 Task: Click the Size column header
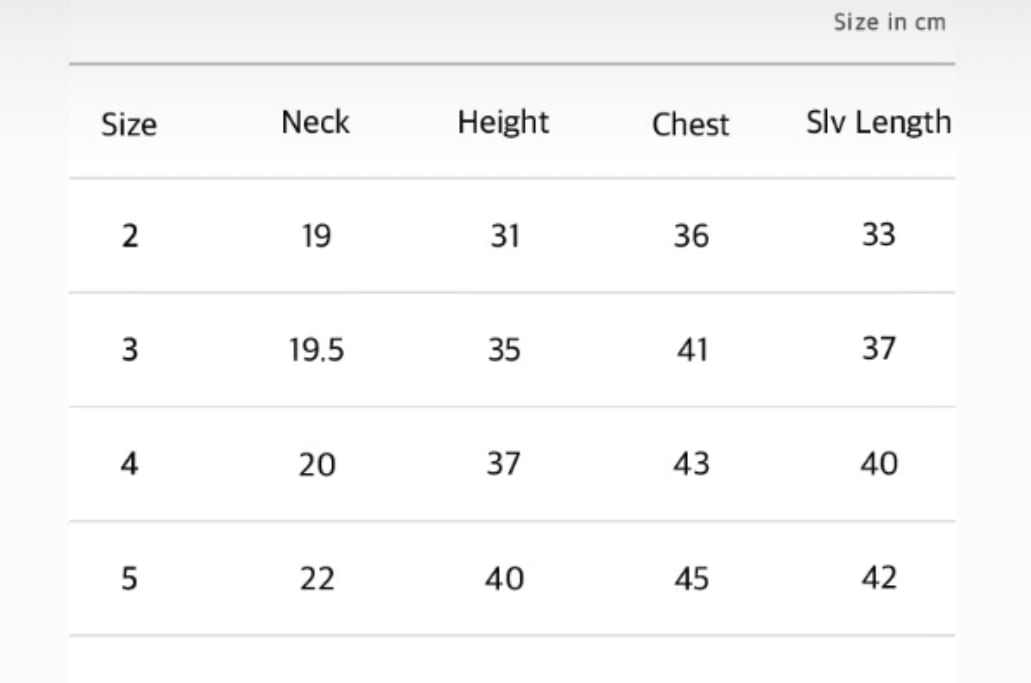(x=129, y=125)
